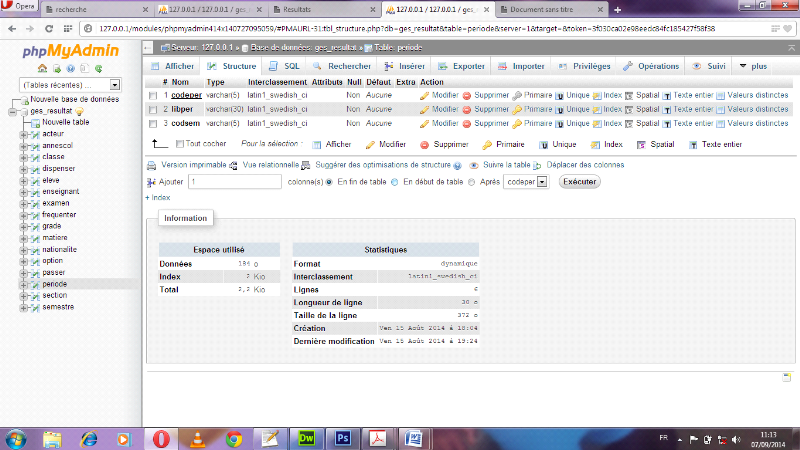Screen dimensions: 800x450
Task: Select the En fin de table radio
Action: tap(329, 182)
